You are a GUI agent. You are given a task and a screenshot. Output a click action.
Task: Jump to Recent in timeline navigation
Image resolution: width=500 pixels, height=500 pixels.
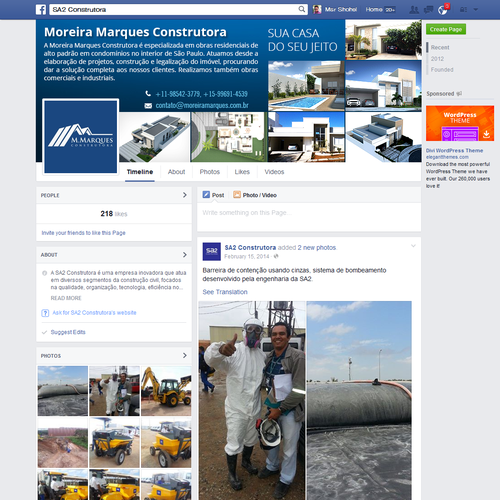(x=440, y=47)
